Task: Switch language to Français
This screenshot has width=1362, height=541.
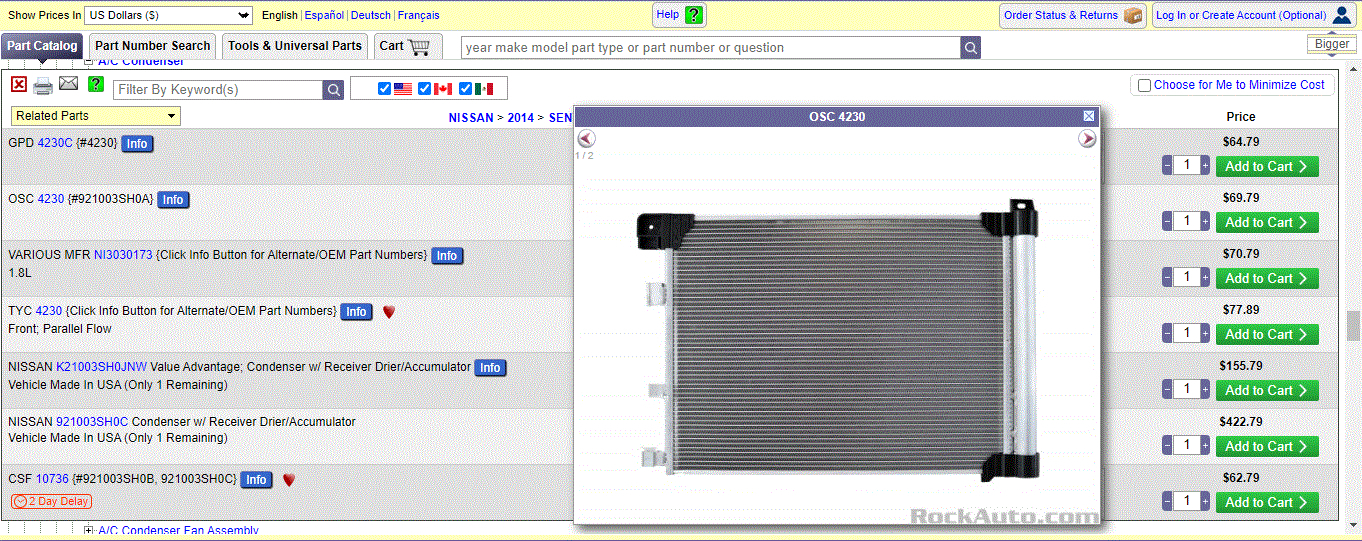Action: (418, 15)
